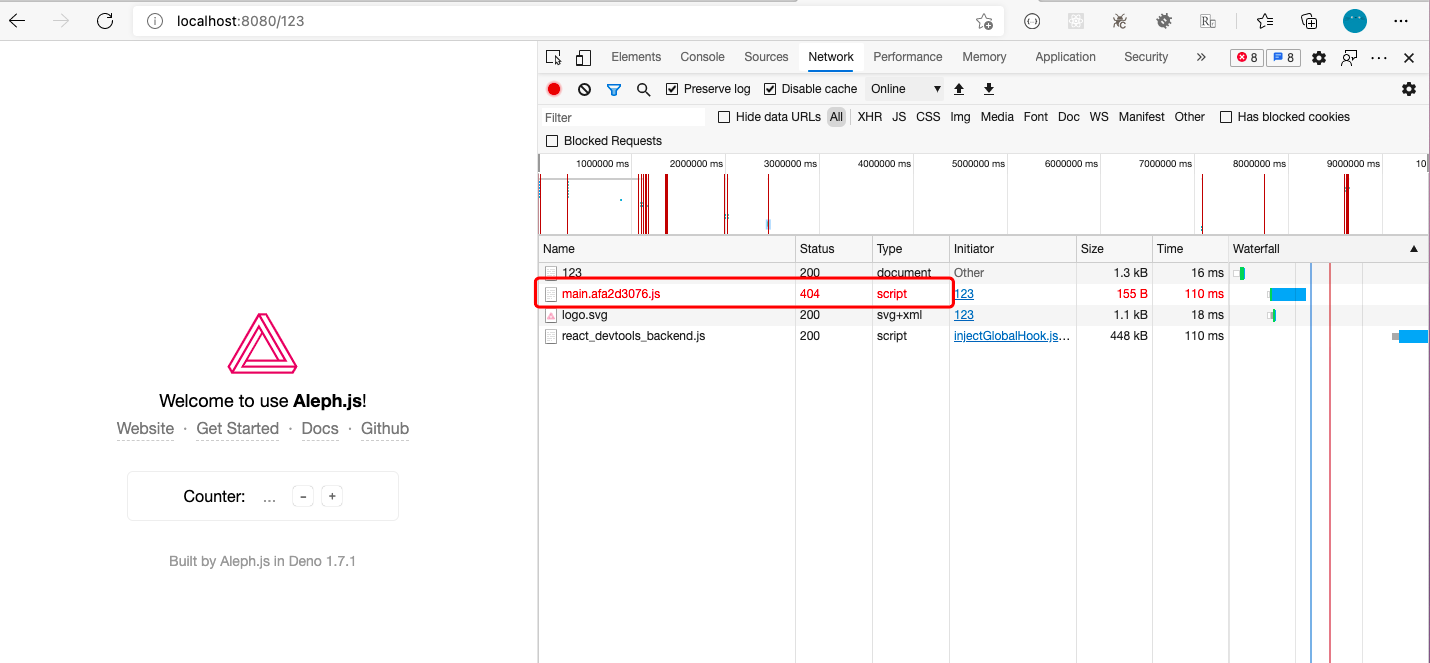This screenshot has height=663, width=1430.
Task: Select the logo.svg request row
Action: [x=983, y=315]
